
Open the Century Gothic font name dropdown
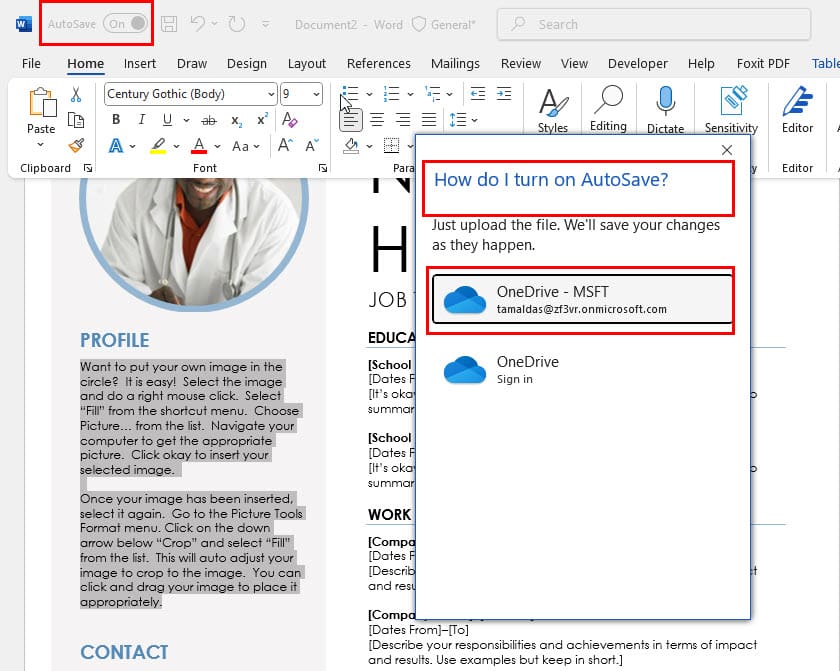click(271, 94)
